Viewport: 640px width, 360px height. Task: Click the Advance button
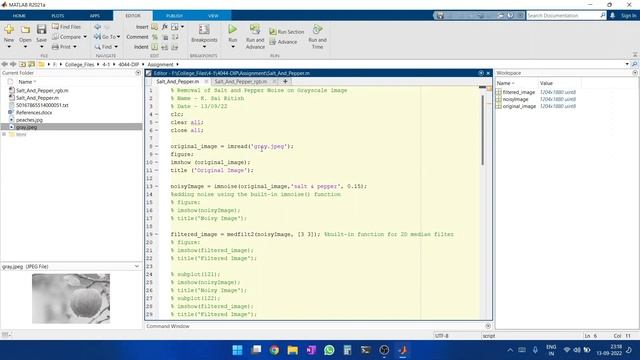283,42
